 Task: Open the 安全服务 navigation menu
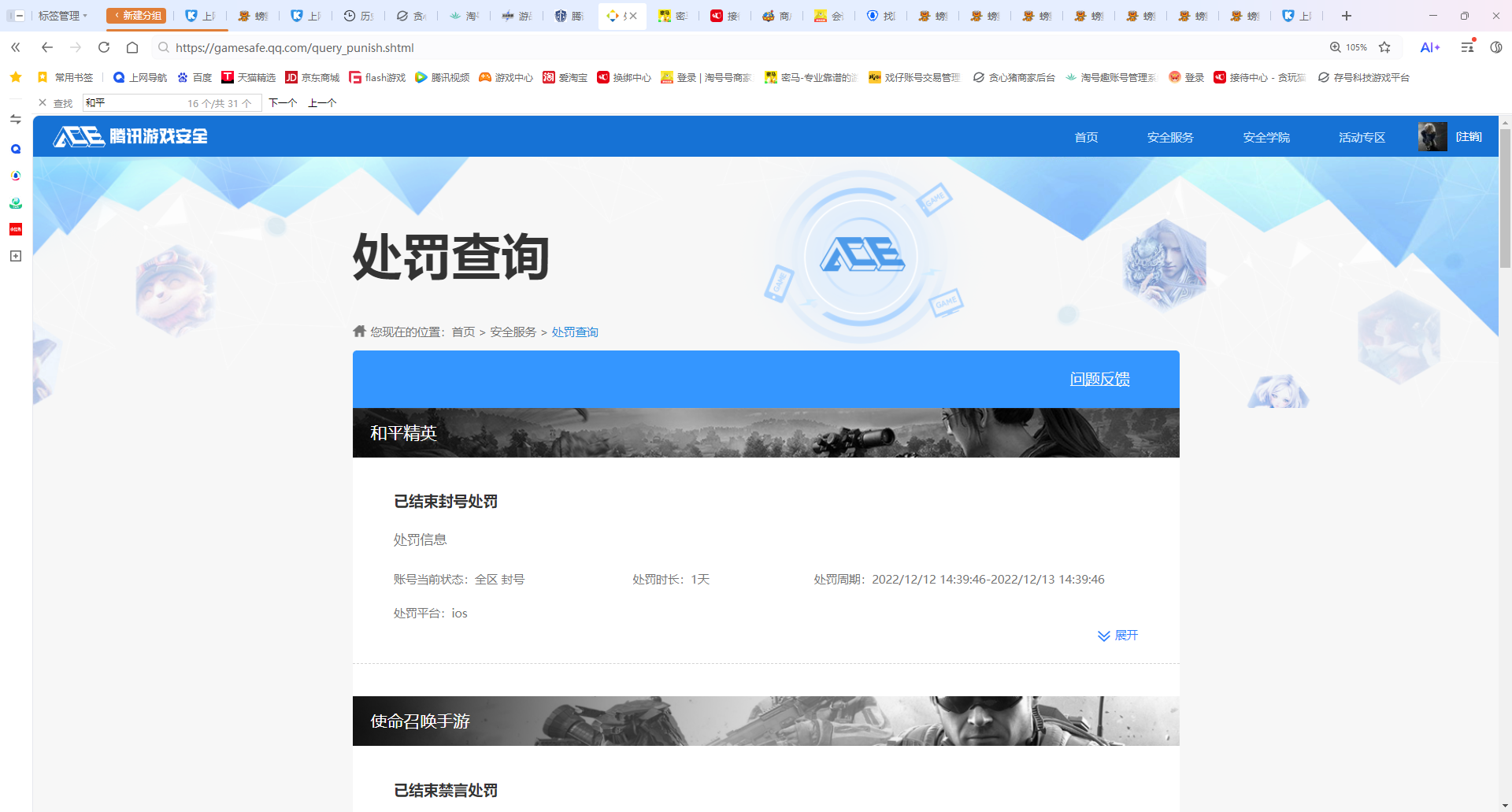pyautogui.click(x=1170, y=136)
